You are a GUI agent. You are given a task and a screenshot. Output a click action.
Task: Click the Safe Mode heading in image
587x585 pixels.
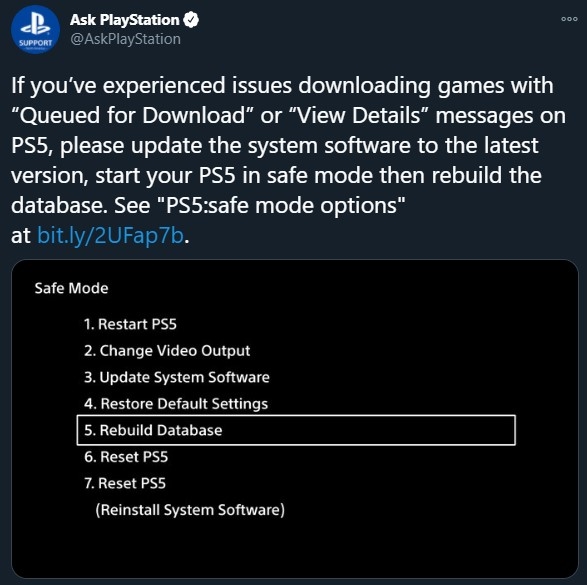pos(72,288)
